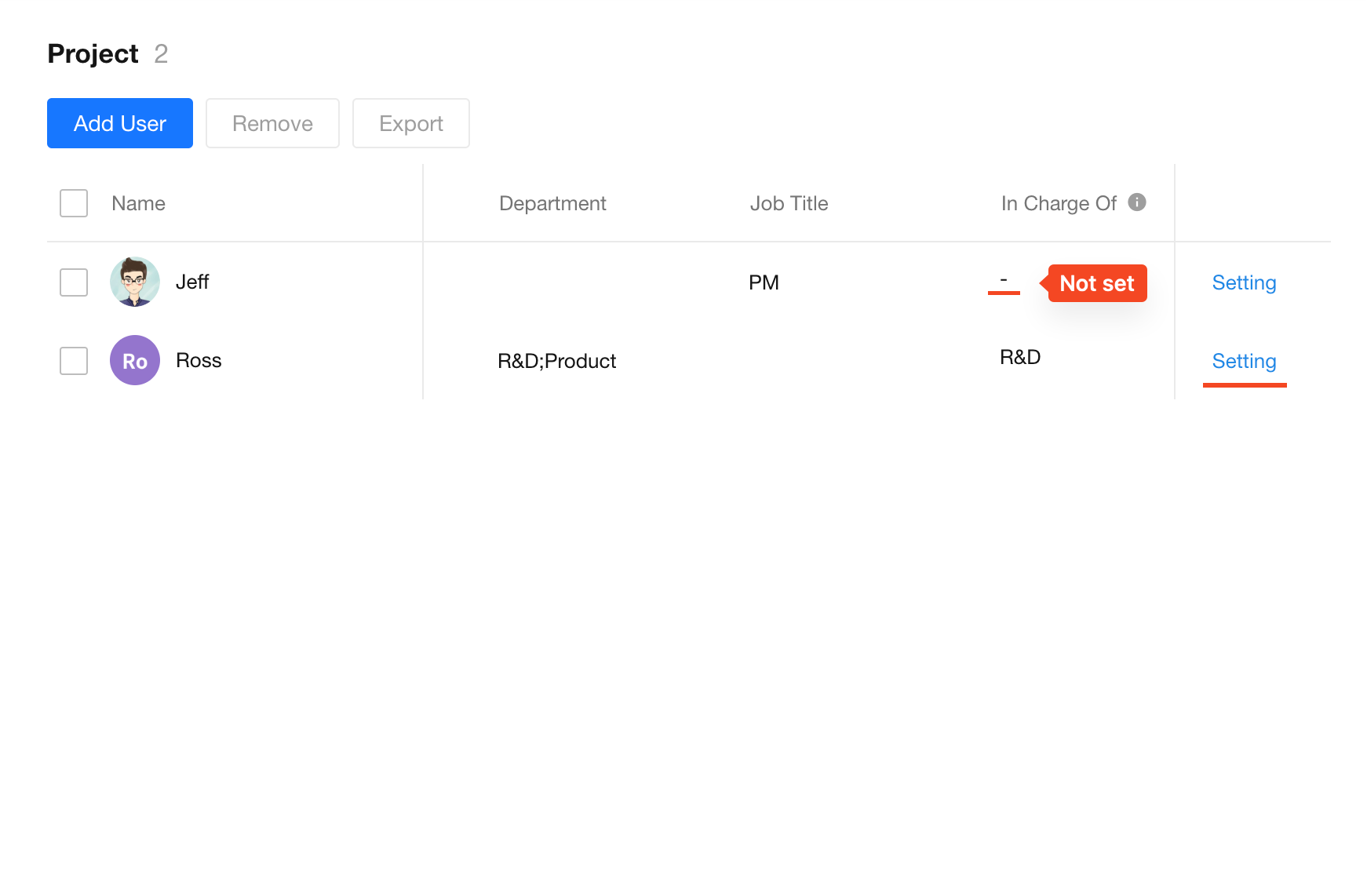The image size is (1367, 896).
Task: Click the Name column header
Action: tap(138, 203)
